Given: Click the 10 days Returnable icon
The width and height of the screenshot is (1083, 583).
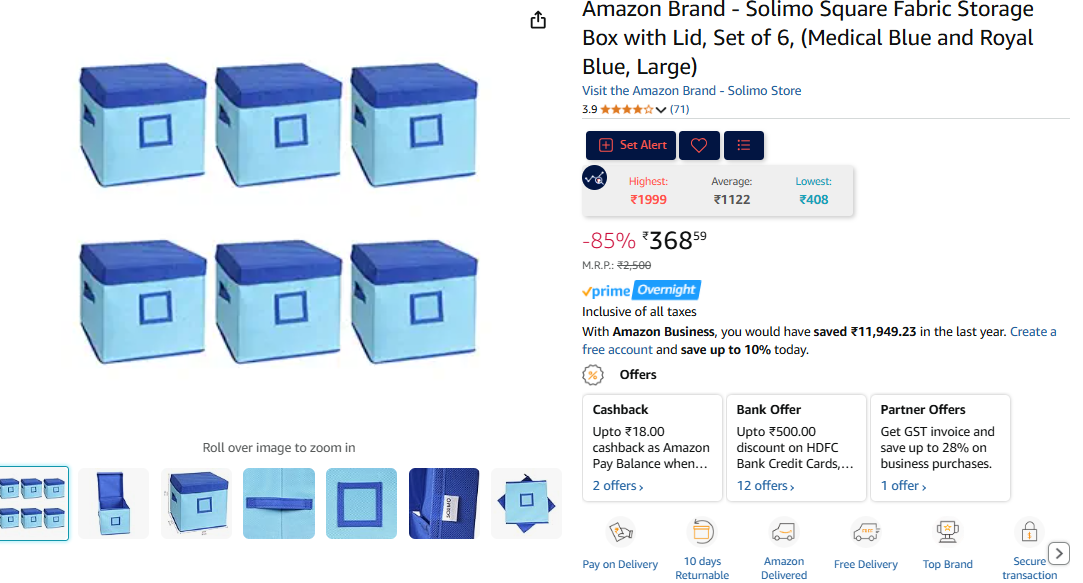Looking at the screenshot, I should [x=702, y=531].
